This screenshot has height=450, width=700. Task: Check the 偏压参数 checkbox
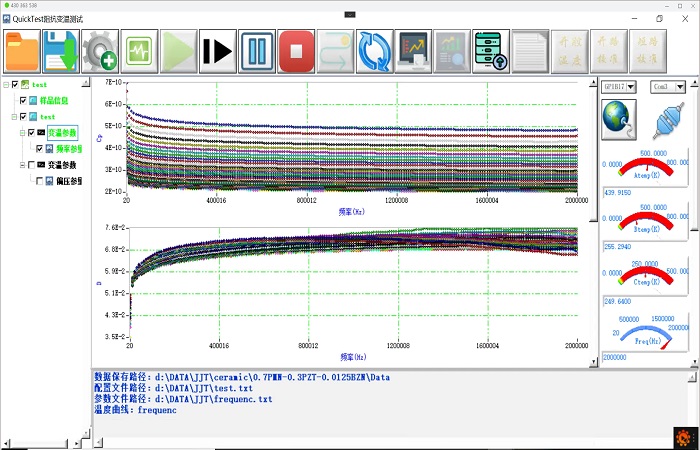click(39, 181)
